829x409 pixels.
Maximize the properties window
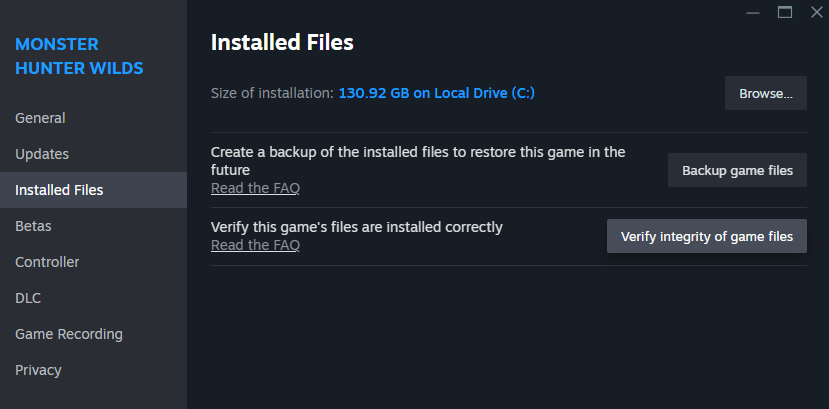(785, 12)
